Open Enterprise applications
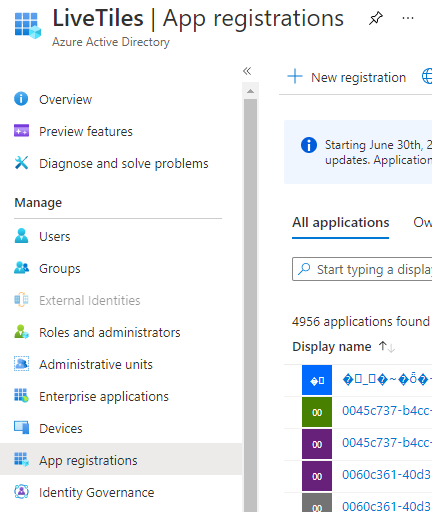432x512 pixels. tap(104, 397)
